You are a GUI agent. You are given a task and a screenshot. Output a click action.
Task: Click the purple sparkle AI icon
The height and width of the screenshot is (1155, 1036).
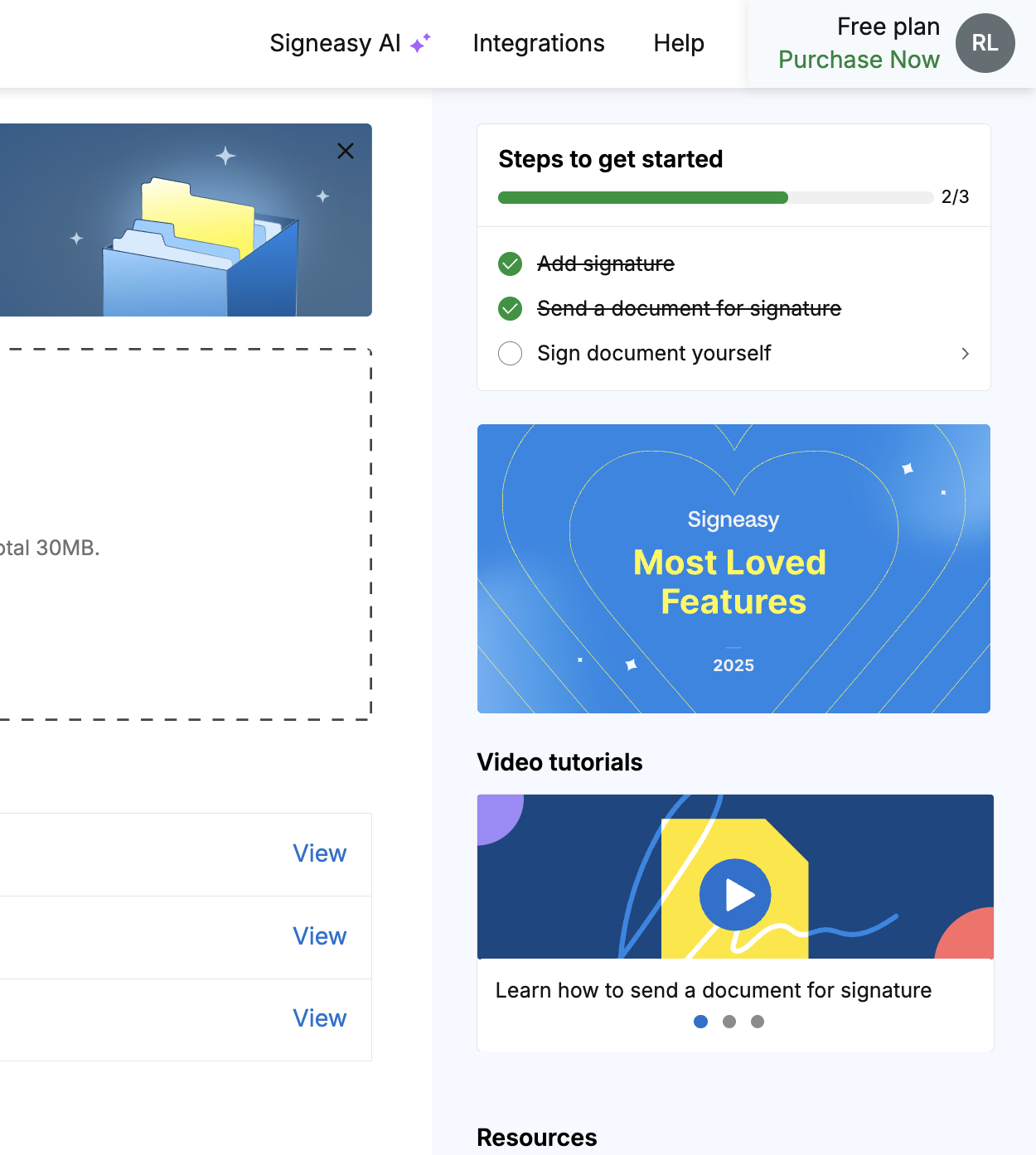click(420, 43)
